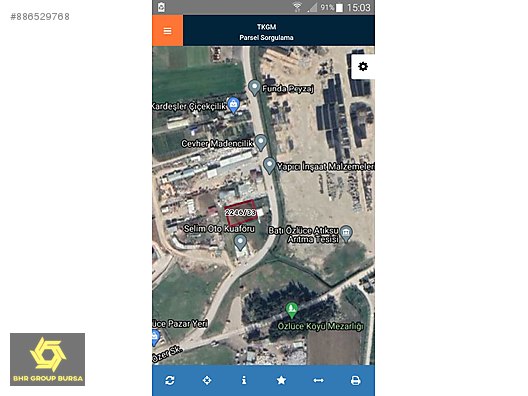Screen dimensions: 528x396
Task: Select Özlüce Köyü Mezarlığı green marker
Action: (x=292, y=310)
